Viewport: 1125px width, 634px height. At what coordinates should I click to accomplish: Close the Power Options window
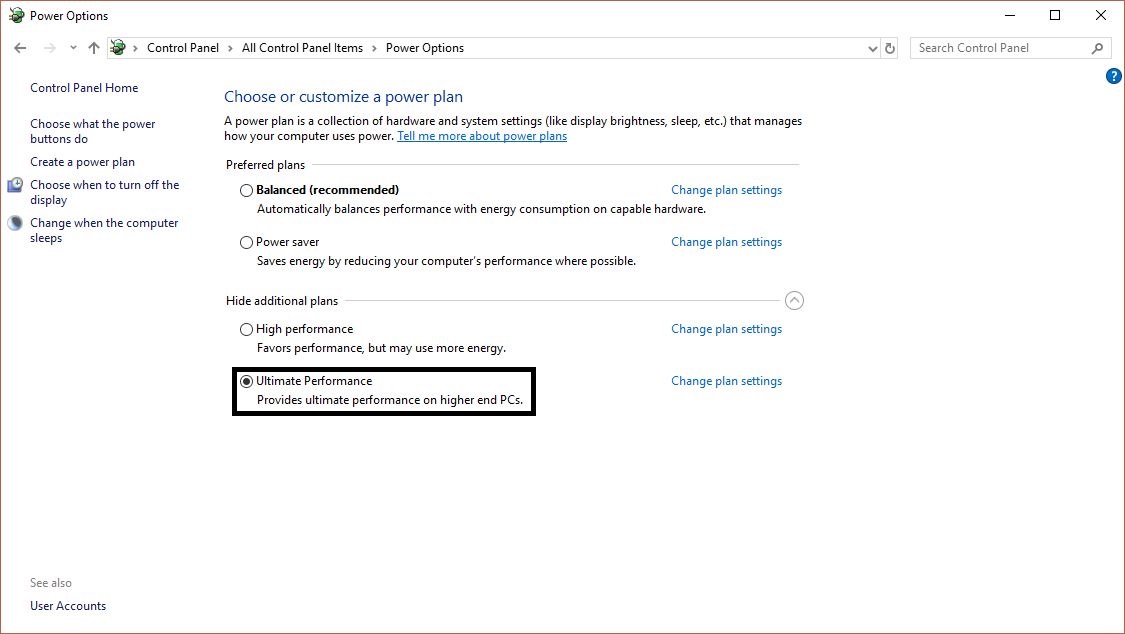(1101, 15)
